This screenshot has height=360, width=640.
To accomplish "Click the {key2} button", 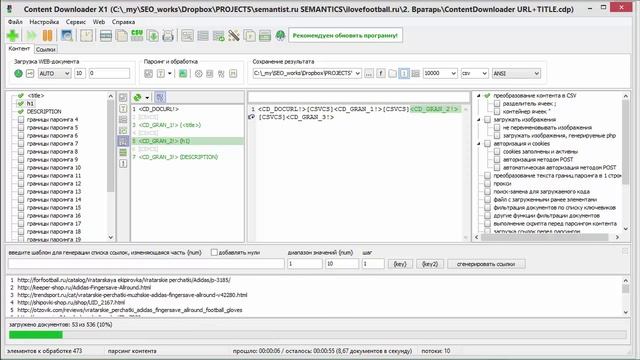I will pyautogui.click(x=430, y=264).
